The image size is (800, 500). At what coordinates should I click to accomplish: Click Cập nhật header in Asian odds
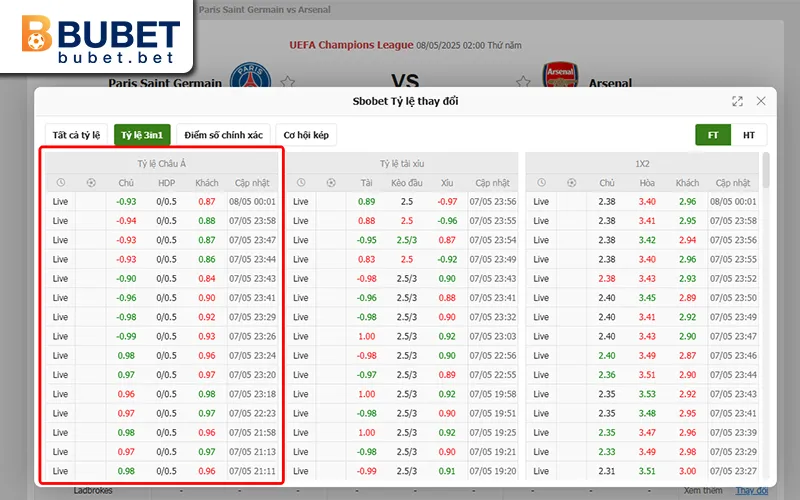(252, 183)
